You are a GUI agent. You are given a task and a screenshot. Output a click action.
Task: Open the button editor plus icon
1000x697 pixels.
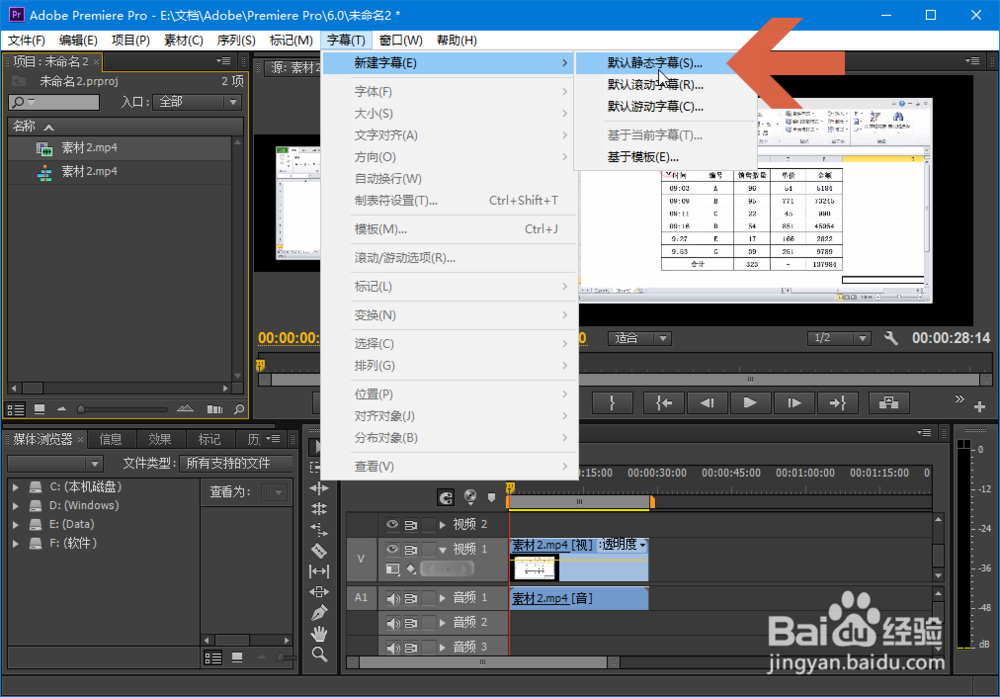[x=980, y=406]
